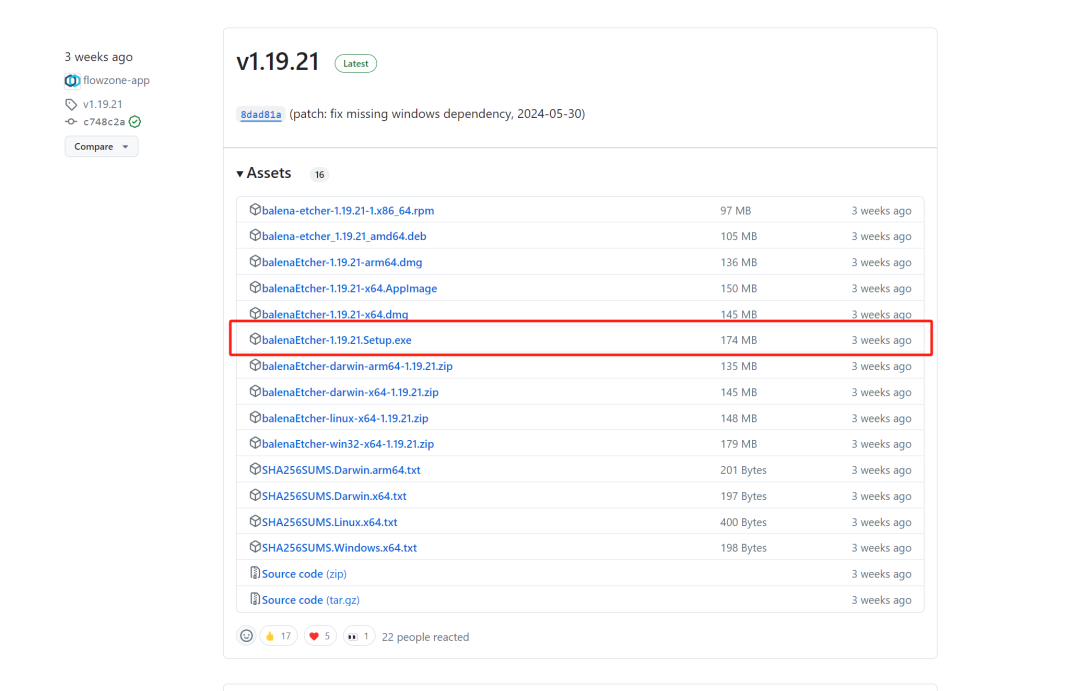Image resolution: width=1080 pixels, height=691 pixels.
Task: Click package icon beside x64.AppImage file
Action: tap(255, 287)
